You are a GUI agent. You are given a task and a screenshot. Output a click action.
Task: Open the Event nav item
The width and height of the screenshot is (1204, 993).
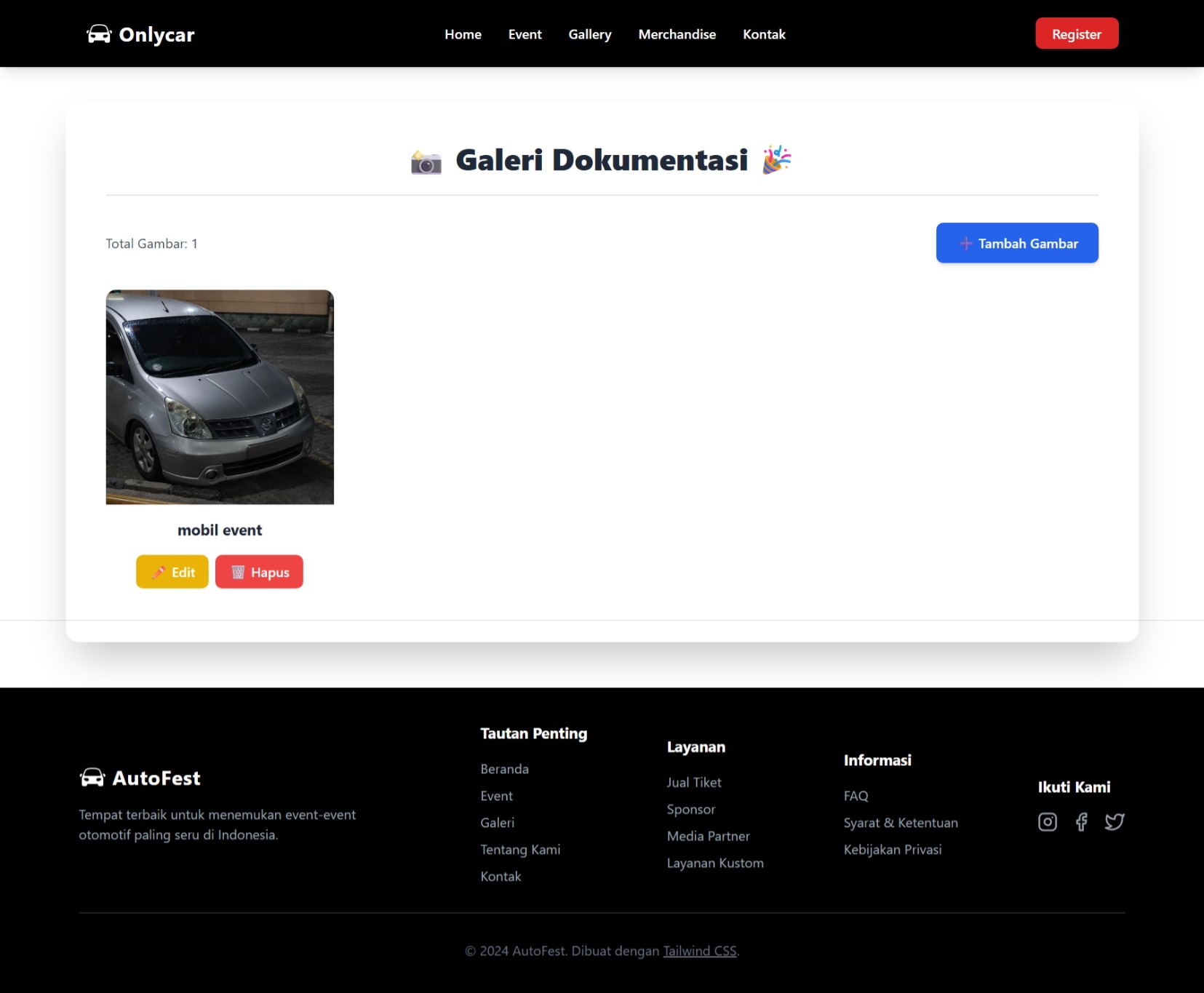coord(525,34)
